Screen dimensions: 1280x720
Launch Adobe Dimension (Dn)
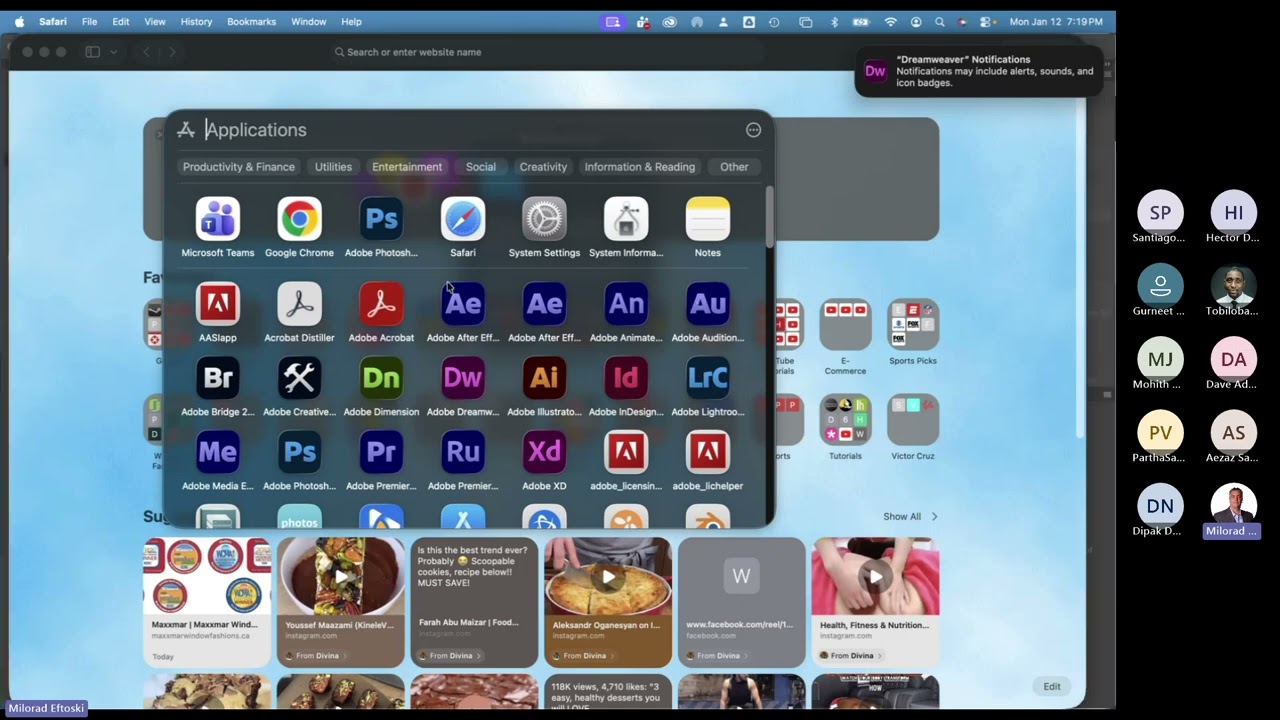381,378
